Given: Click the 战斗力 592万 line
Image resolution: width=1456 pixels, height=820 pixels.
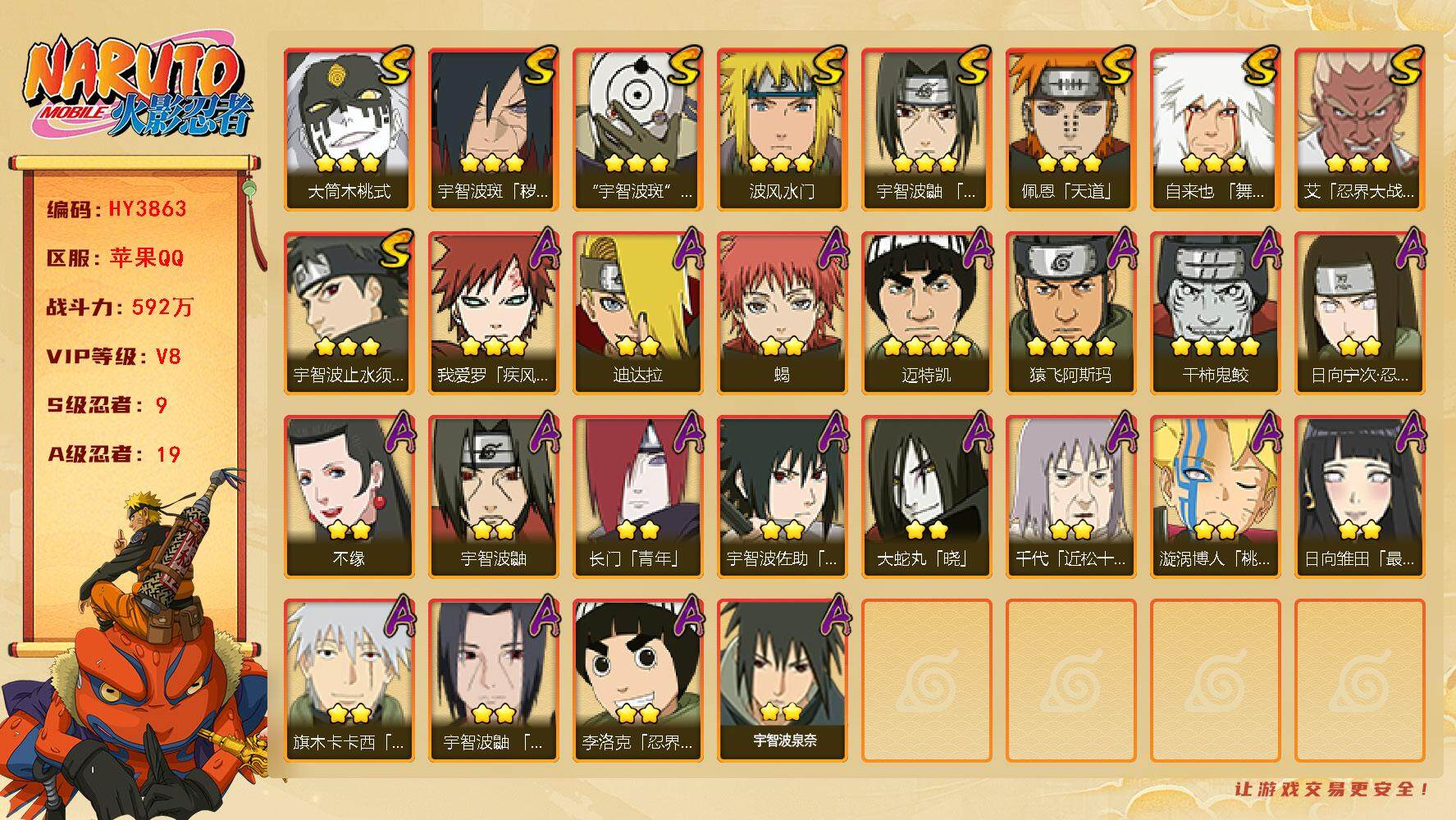Looking at the screenshot, I should (x=120, y=307).
